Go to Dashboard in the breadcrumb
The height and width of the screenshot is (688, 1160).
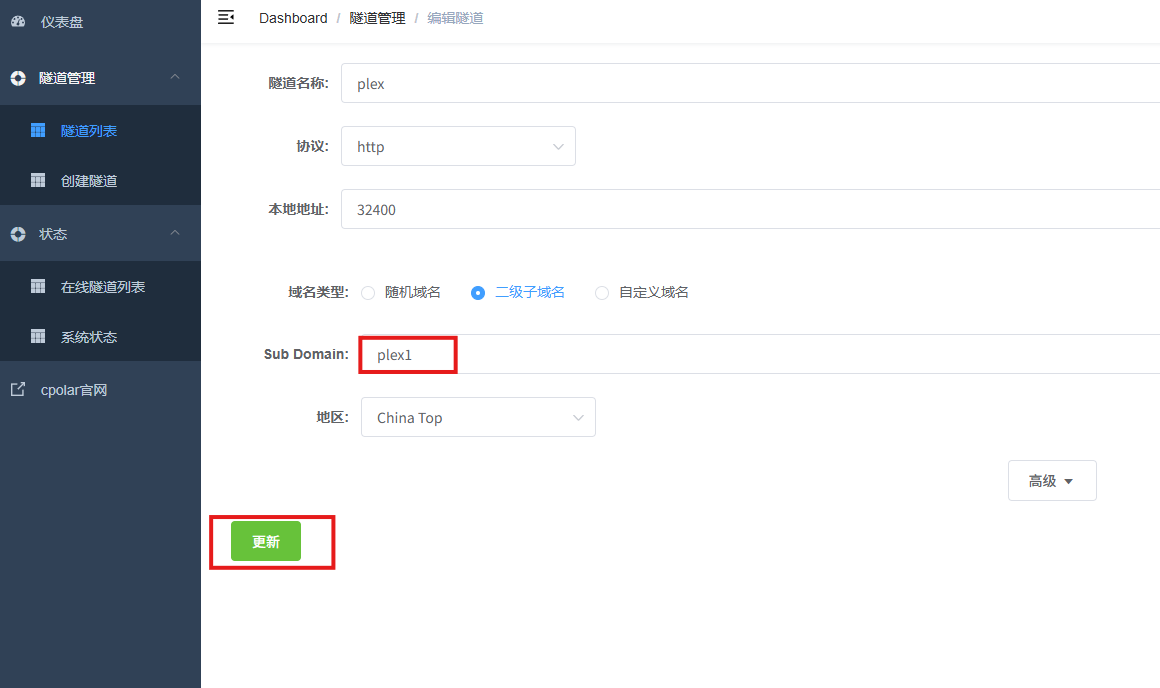(293, 18)
